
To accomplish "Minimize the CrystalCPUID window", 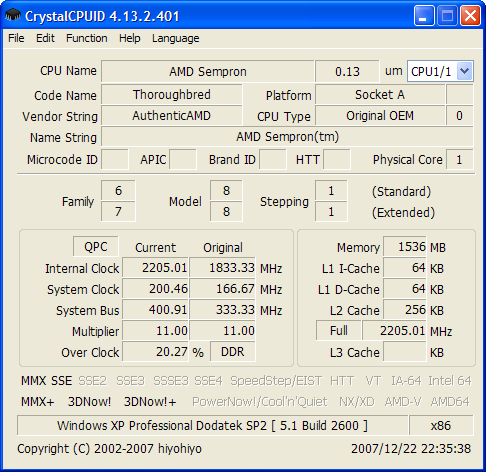I will pyautogui.click(x=424, y=16).
